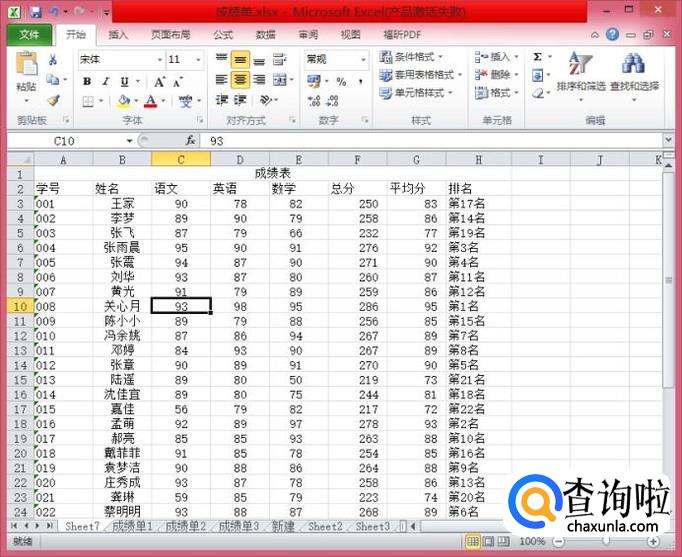This screenshot has width=682, height=557.
Task: Open the font size dropdown showing 11
Action: 198,60
